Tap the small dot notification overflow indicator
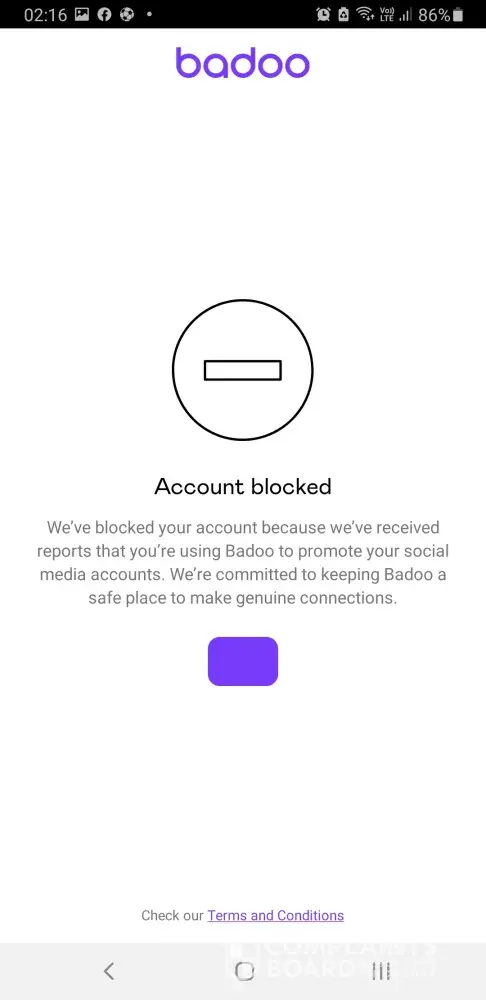The height and width of the screenshot is (1000, 486). click(149, 14)
